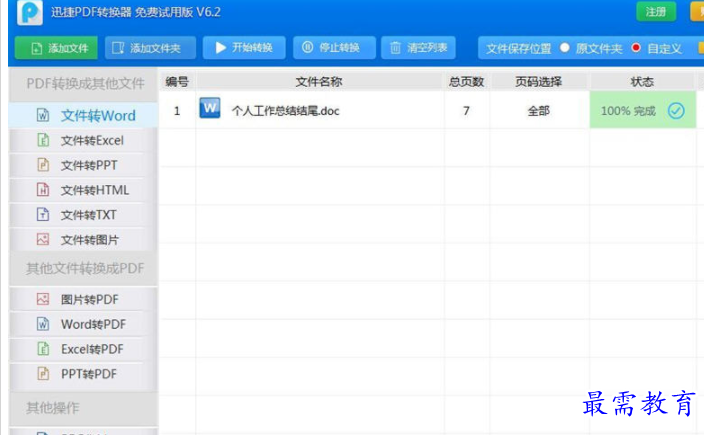Start conversion with 开始转换

(x=244, y=48)
